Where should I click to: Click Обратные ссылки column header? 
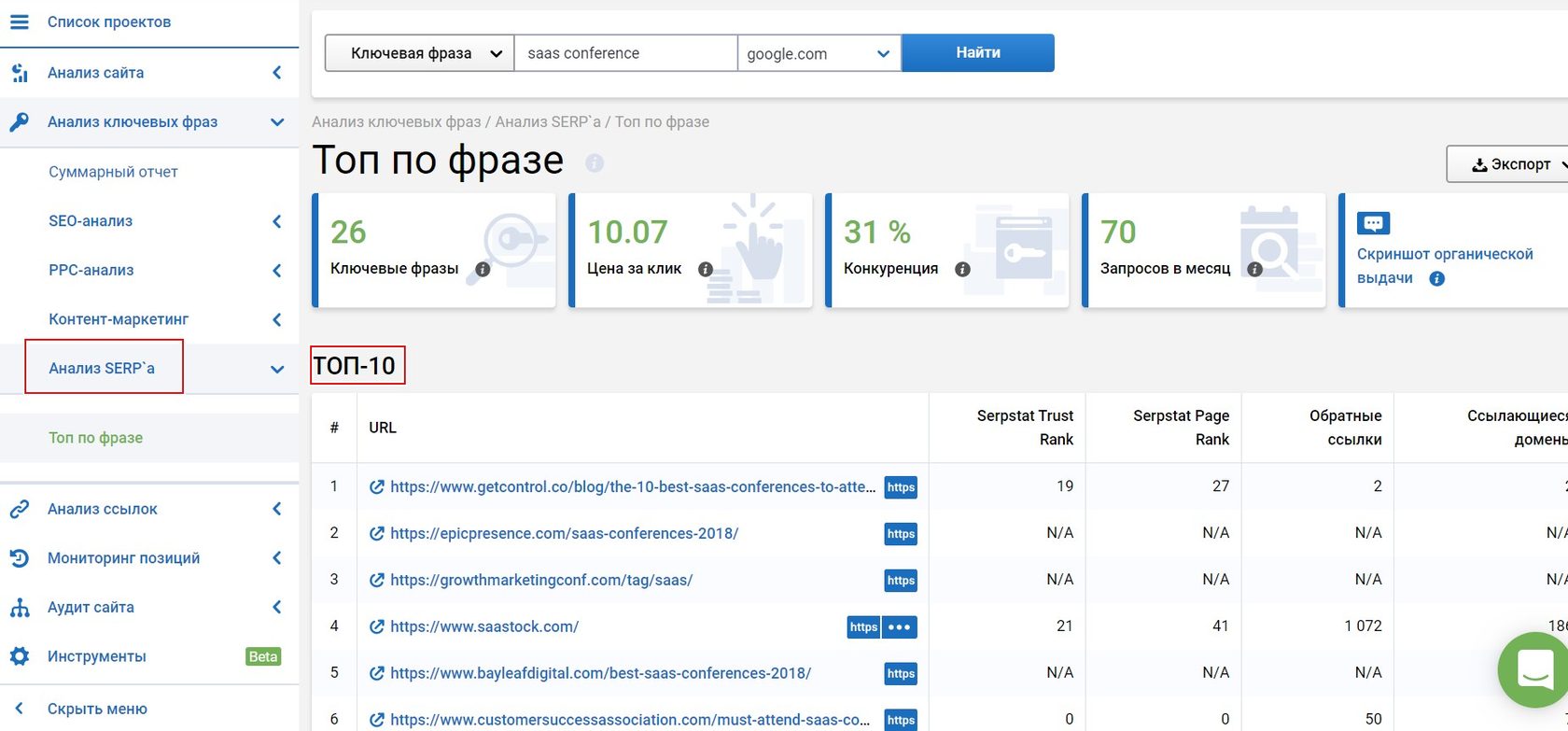pos(1345,428)
